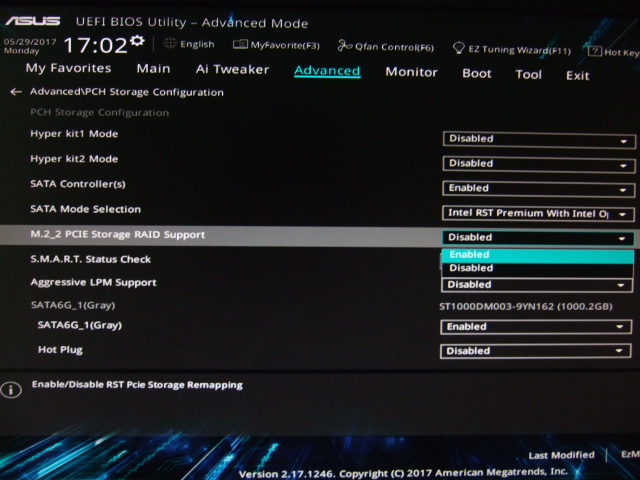Open the Exit tab

tap(577, 76)
